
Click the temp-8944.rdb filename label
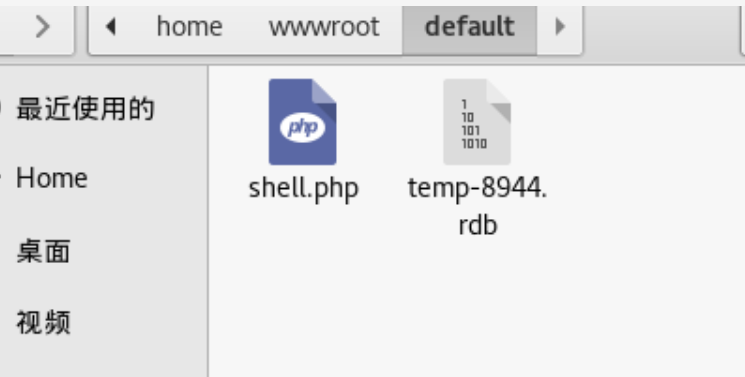coord(478,206)
